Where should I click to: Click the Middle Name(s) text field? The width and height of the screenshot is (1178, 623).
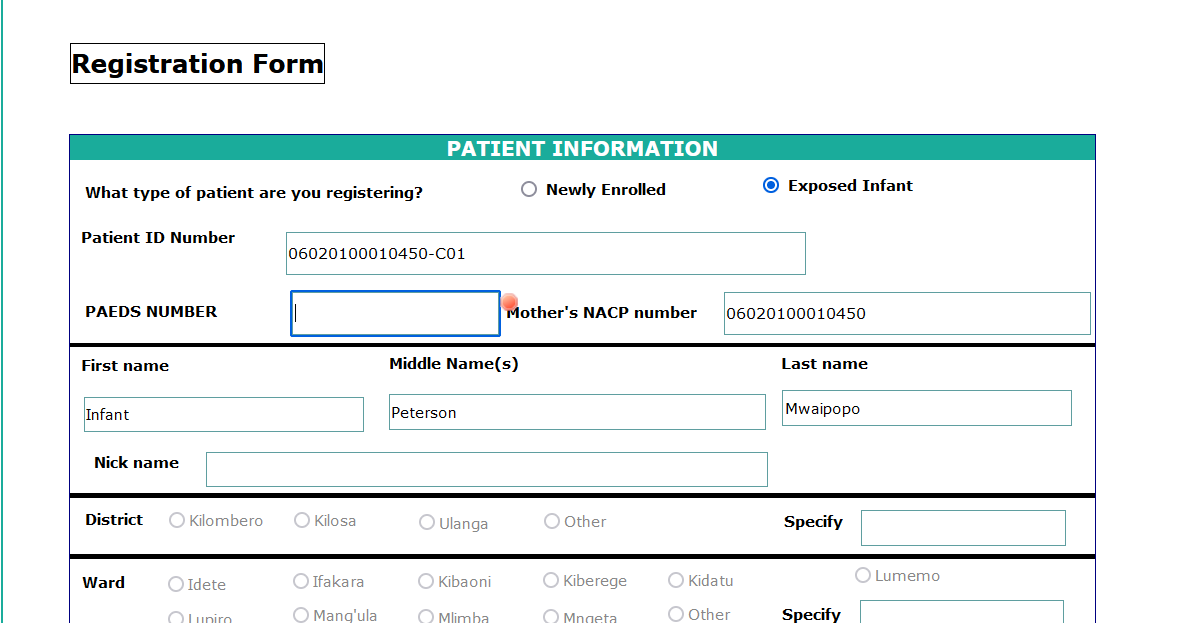click(576, 412)
